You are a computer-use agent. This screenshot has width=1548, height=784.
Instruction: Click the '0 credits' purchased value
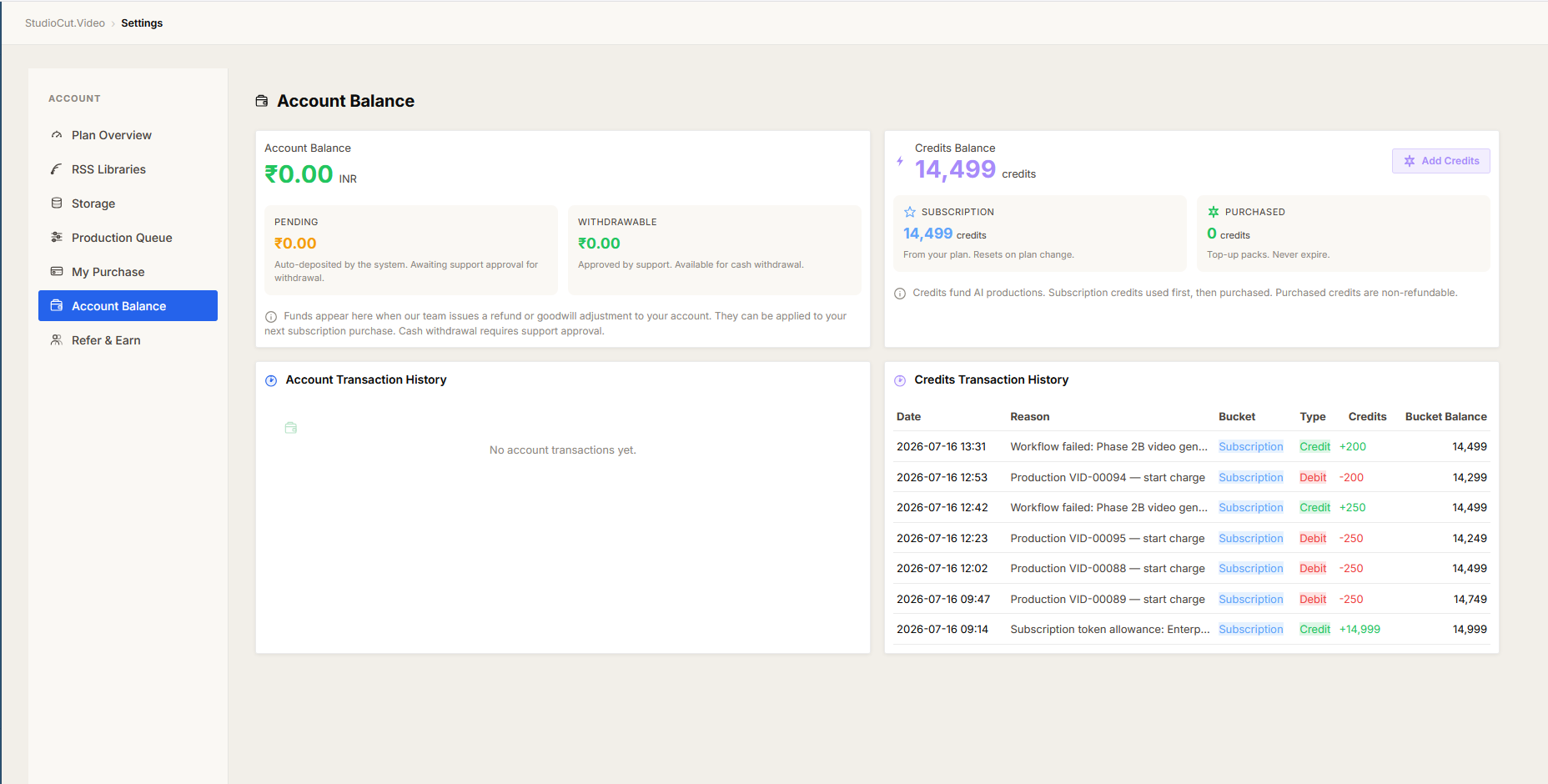[1229, 234]
